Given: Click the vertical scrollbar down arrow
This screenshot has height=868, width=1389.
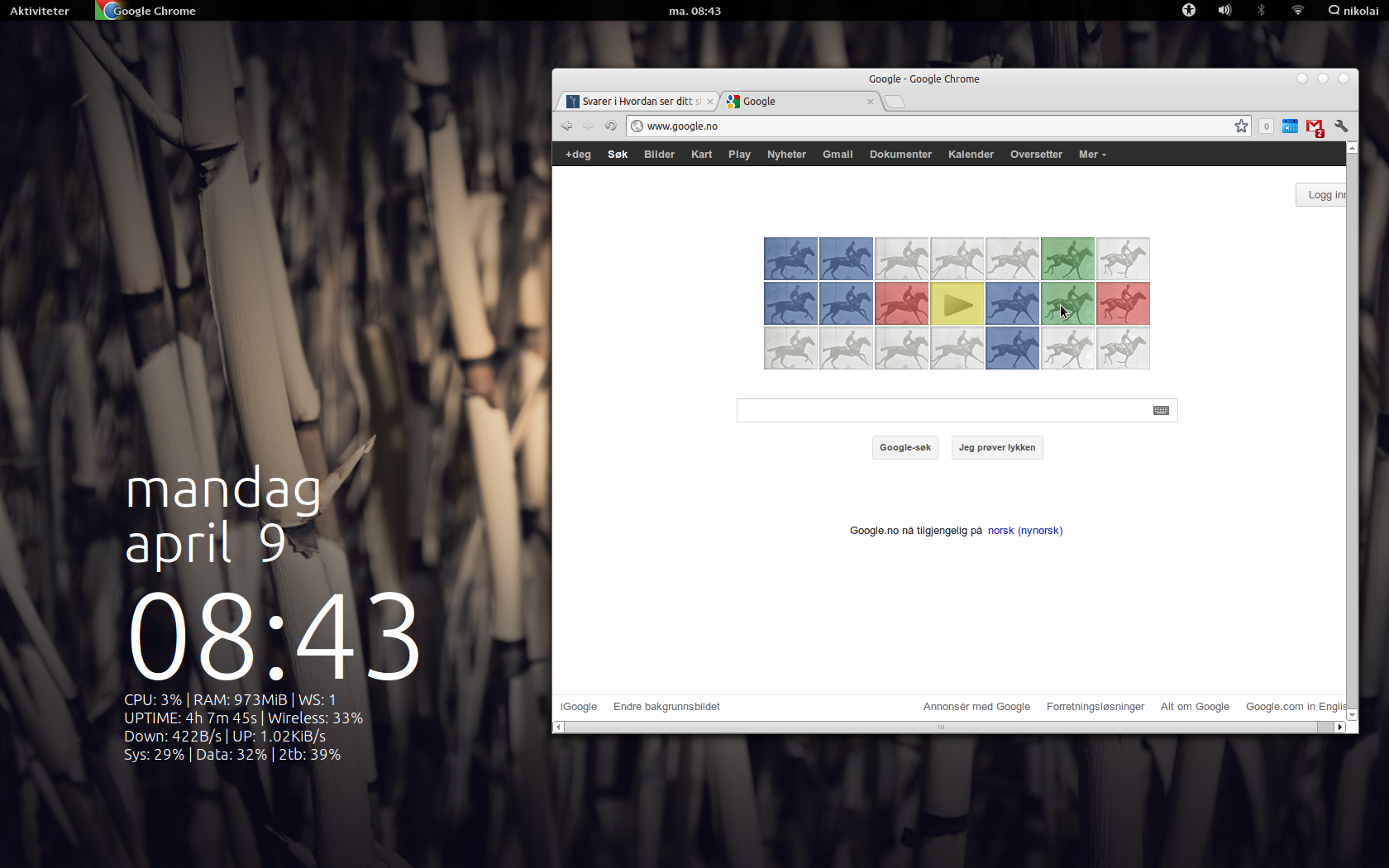Looking at the screenshot, I should coord(1352,715).
